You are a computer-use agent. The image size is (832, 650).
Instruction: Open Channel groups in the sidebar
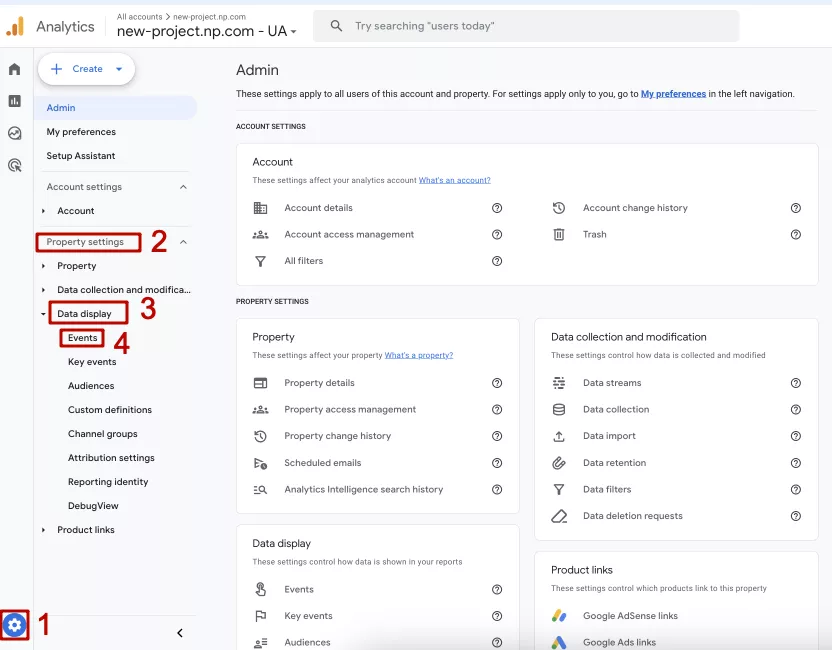pyautogui.click(x=102, y=434)
